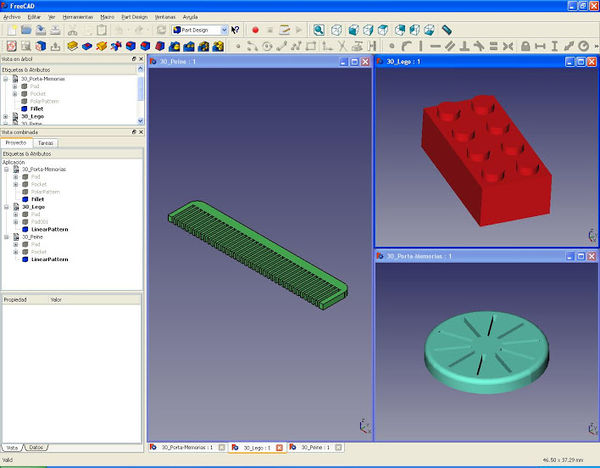Expand the Pocket item under 30_Peine
Image resolution: width=600 pixels, height=468 pixels.
point(15,252)
